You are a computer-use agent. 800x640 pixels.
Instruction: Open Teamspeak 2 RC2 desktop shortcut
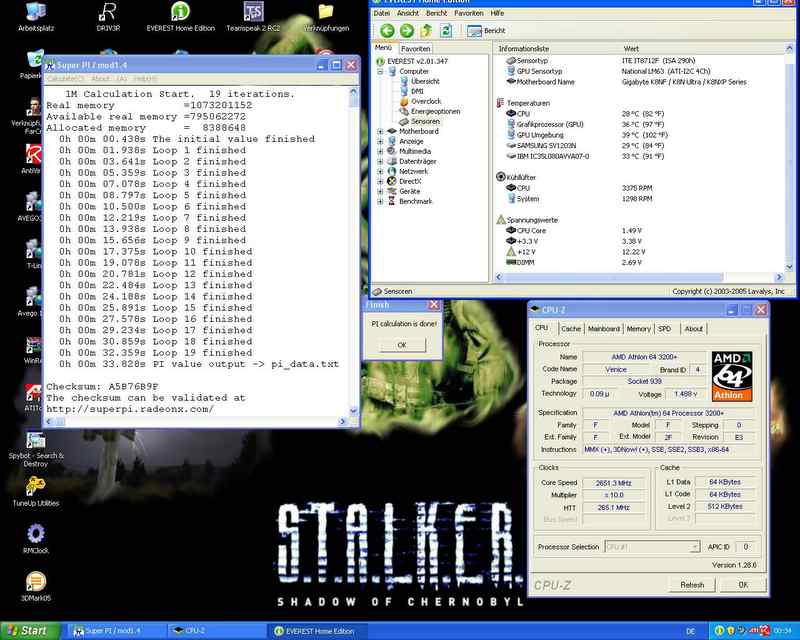coord(253,17)
